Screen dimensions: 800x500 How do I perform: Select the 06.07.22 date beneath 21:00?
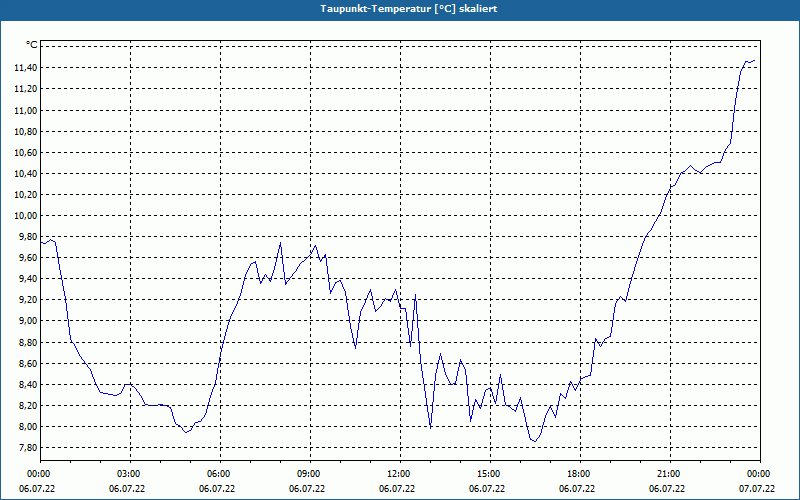click(x=667, y=489)
